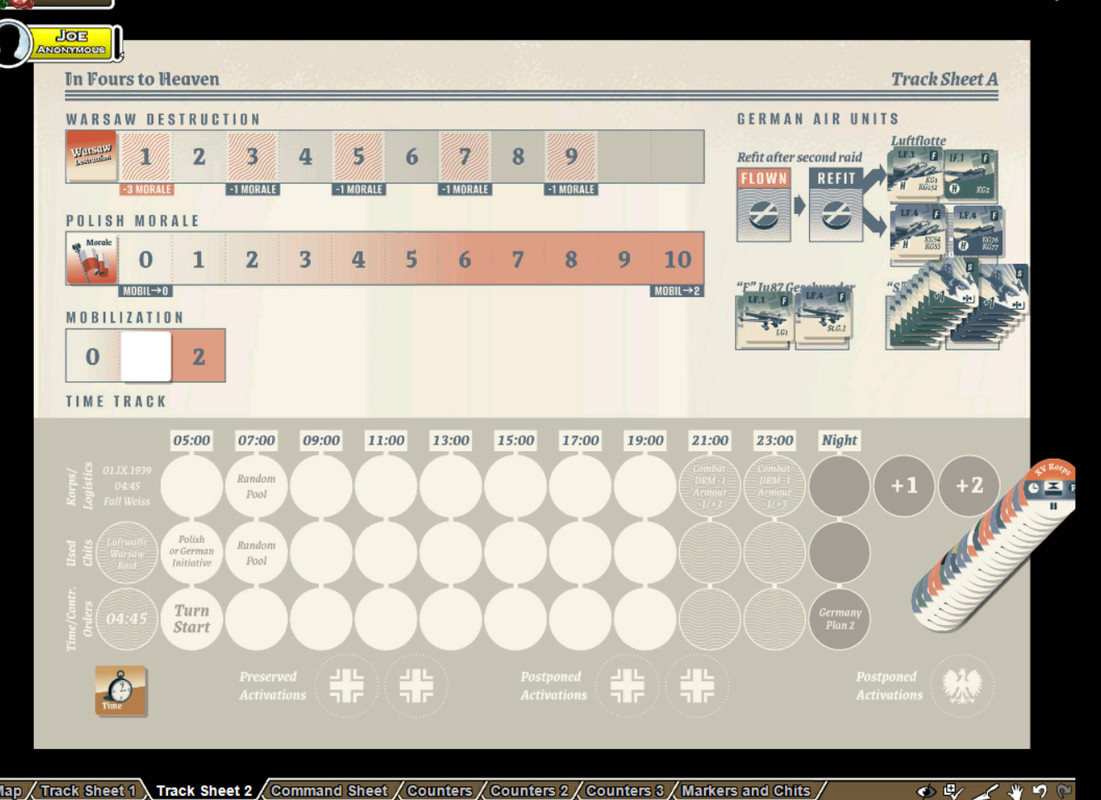The image size is (1101, 800).
Task: Select the Track Sheet 2 tab
Action: (x=204, y=791)
